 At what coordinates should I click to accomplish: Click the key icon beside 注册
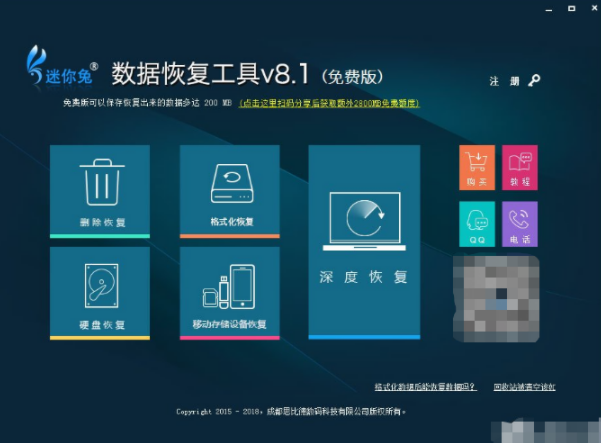pos(535,81)
